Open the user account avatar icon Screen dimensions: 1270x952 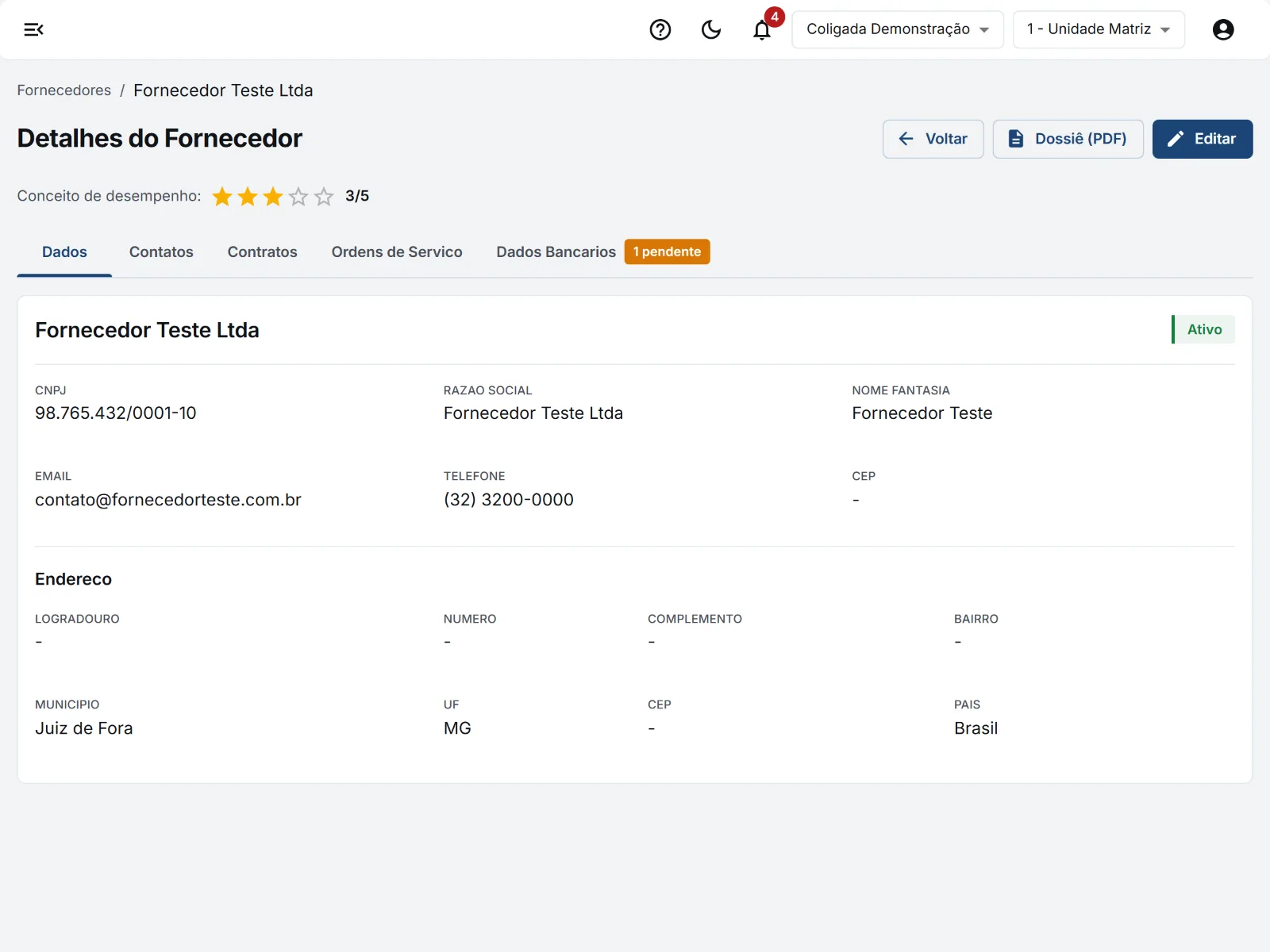point(1223,29)
